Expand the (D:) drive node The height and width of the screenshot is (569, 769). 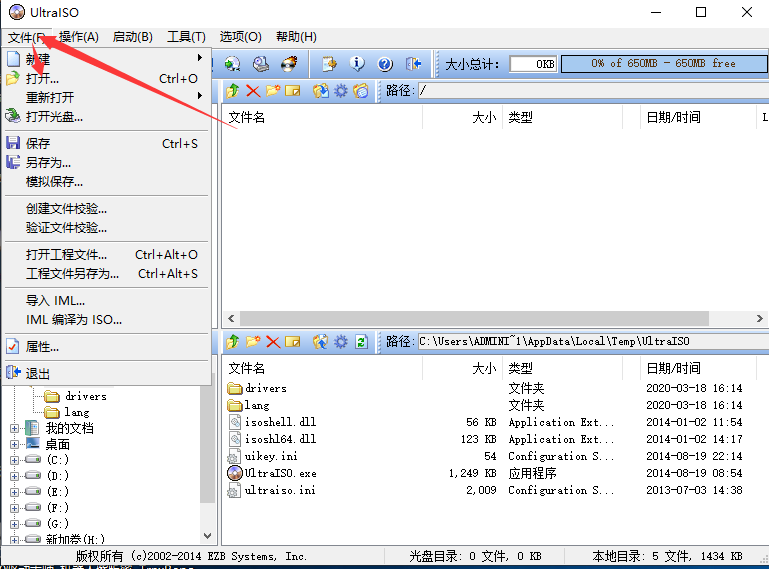[x=14, y=476]
